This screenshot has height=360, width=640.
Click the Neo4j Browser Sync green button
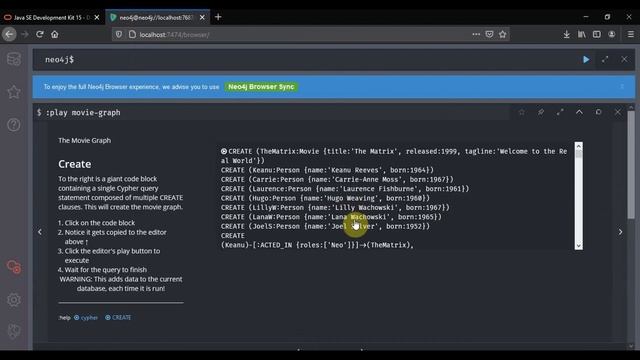tap(261, 87)
